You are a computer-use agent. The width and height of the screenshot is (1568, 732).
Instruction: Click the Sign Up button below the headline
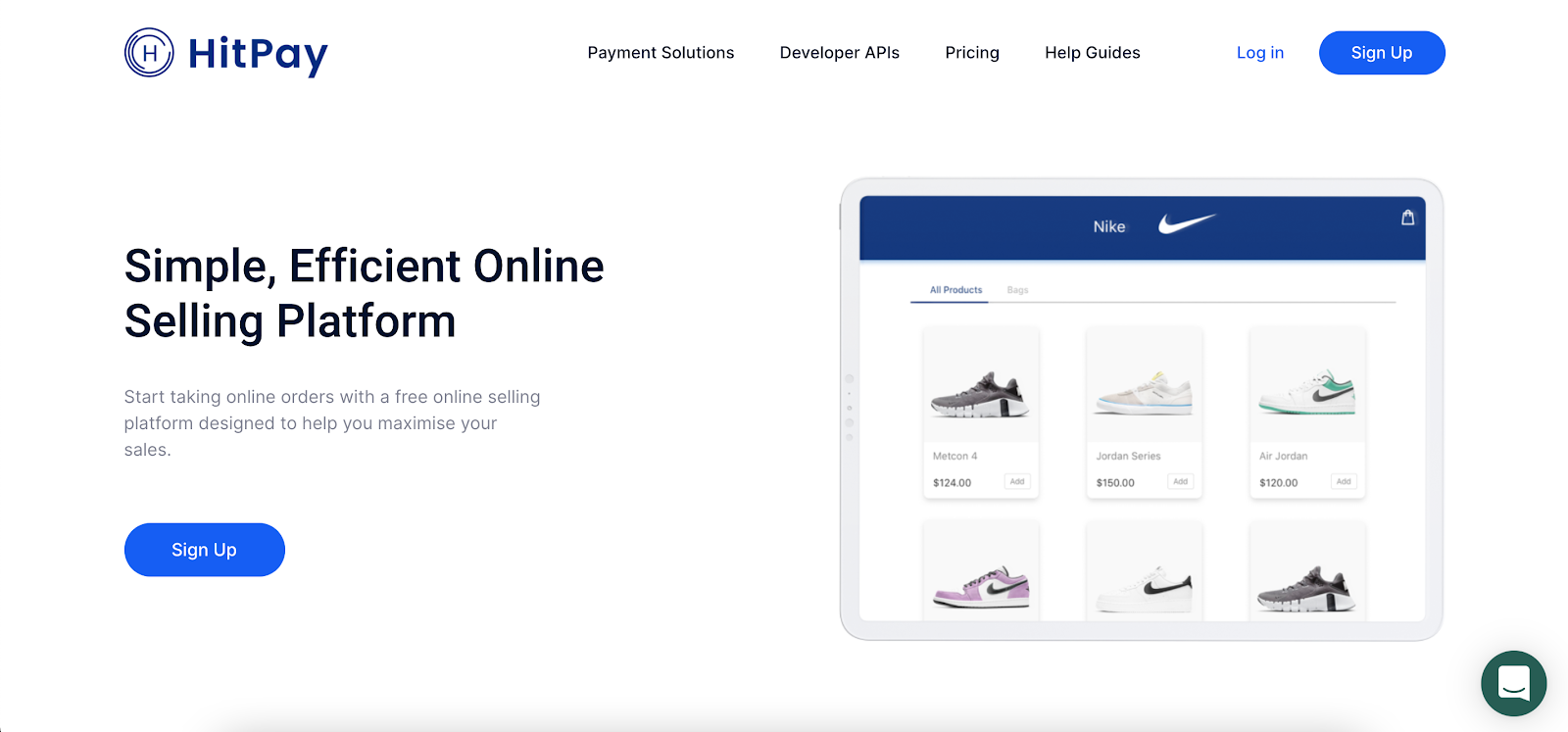204,550
